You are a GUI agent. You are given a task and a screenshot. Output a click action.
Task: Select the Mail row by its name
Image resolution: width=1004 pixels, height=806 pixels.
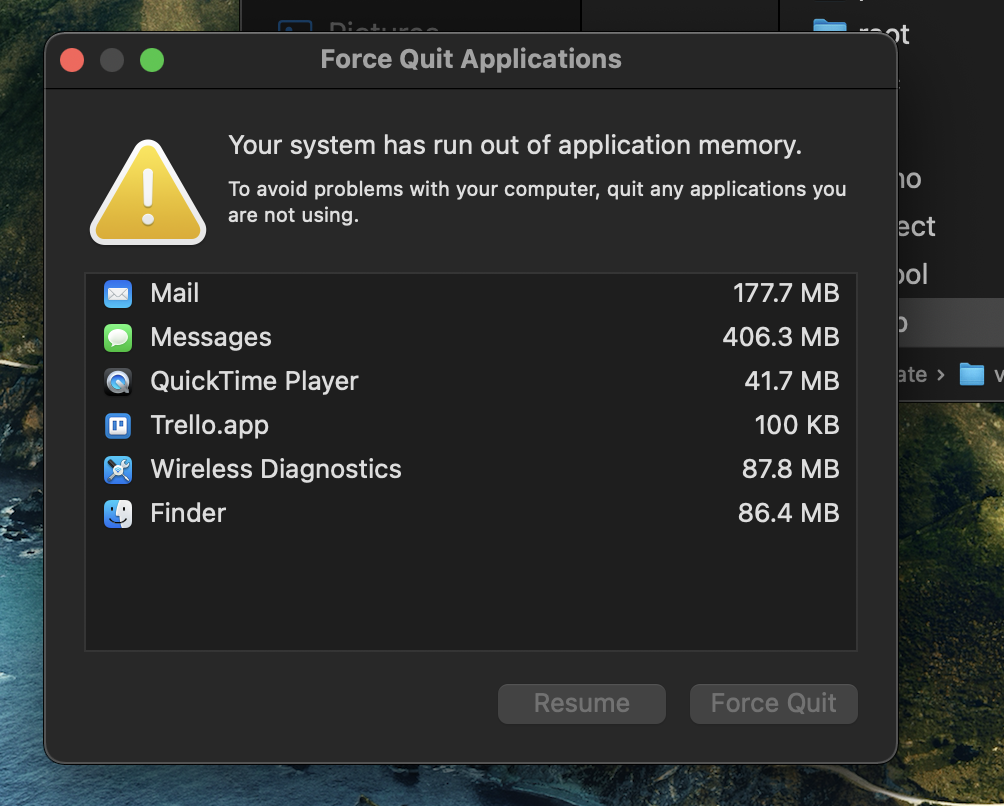click(175, 294)
